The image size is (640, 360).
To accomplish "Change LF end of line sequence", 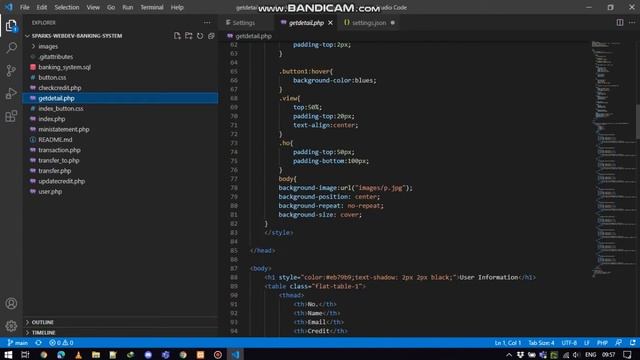I will 587,343.
